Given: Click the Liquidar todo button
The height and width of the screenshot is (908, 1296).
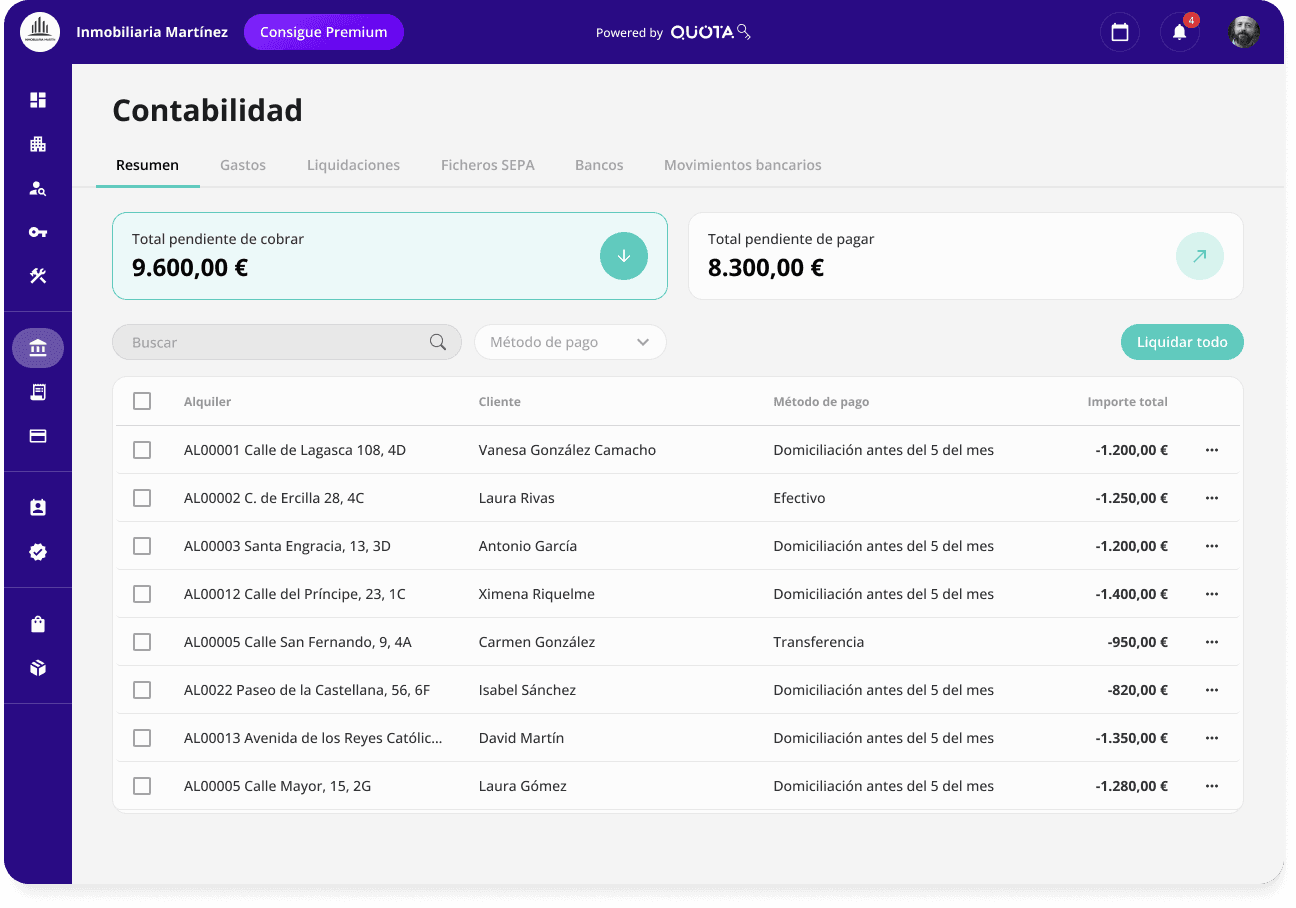Looking at the screenshot, I should (1182, 342).
